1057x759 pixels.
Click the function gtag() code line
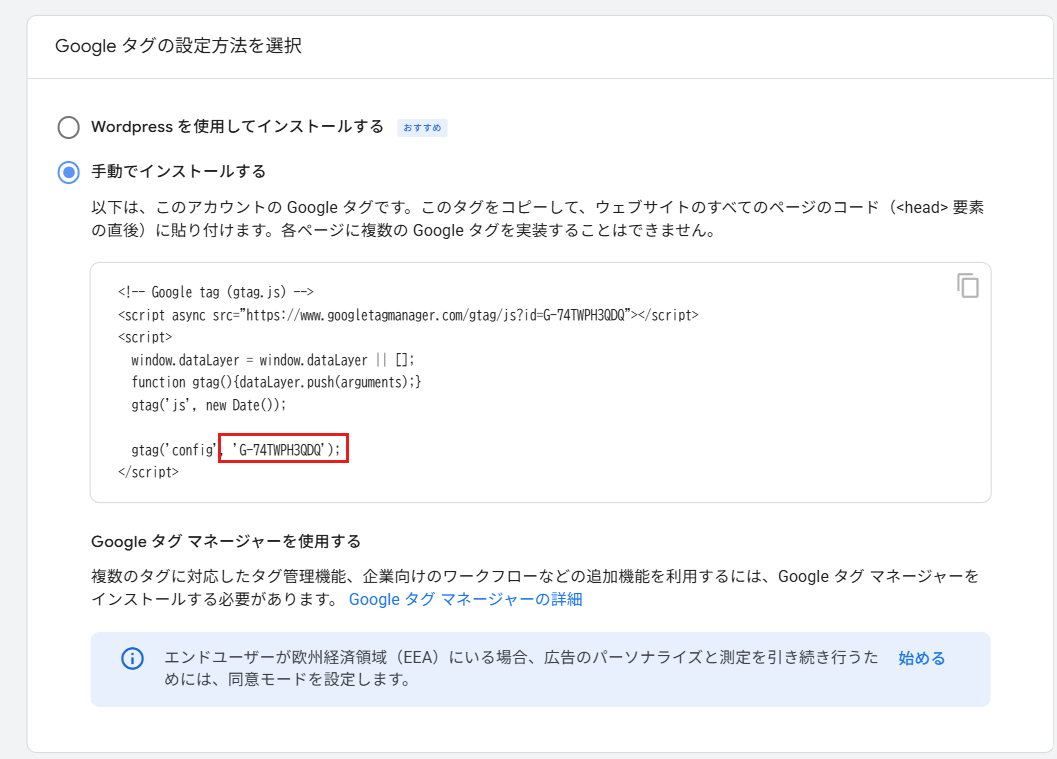pyautogui.click(x=276, y=382)
